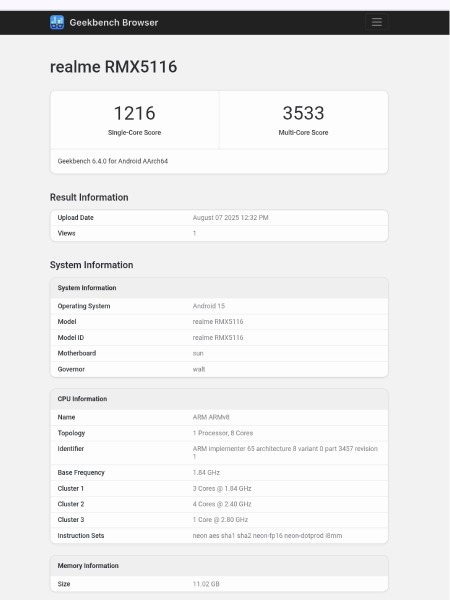Select the memory size value 11.02 GB
450x600 pixels.
pyautogui.click(x=206, y=584)
